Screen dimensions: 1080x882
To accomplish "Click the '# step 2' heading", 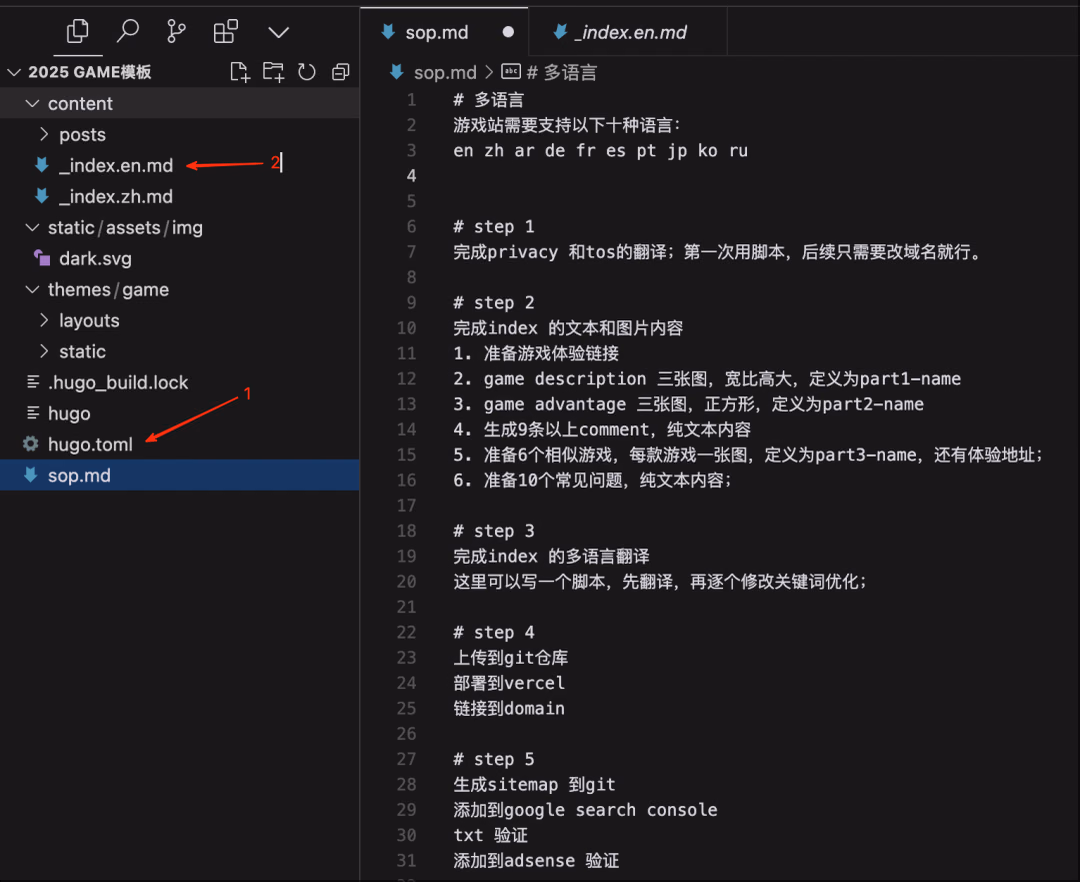I will pos(494,302).
